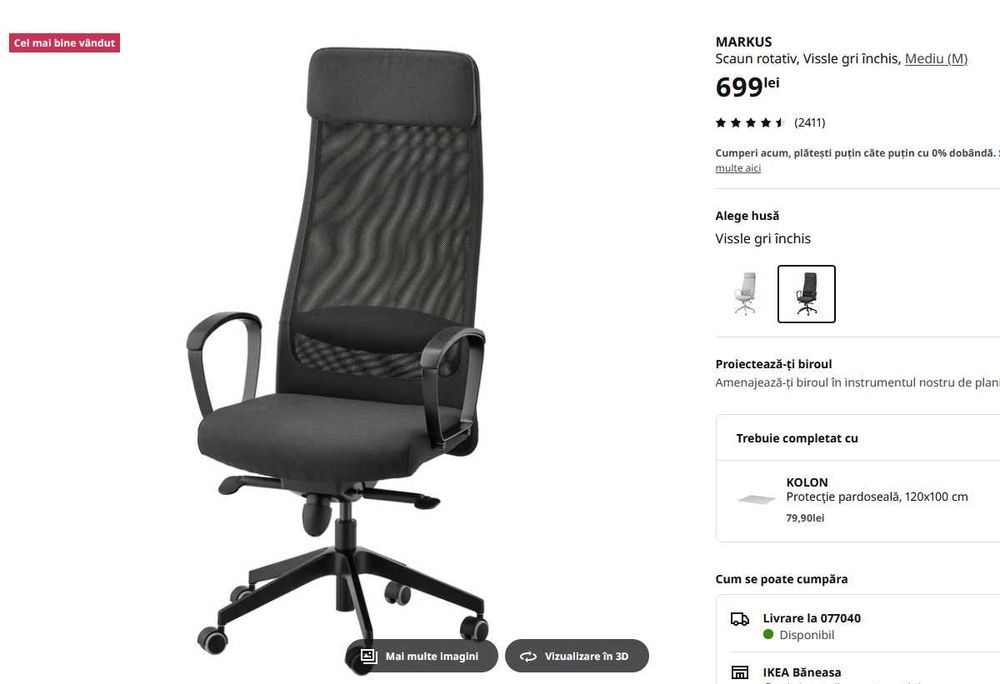This screenshot has height=684, width=1000.
Task: Click the main MARKUS chair product image
Action: coord(338,354)
